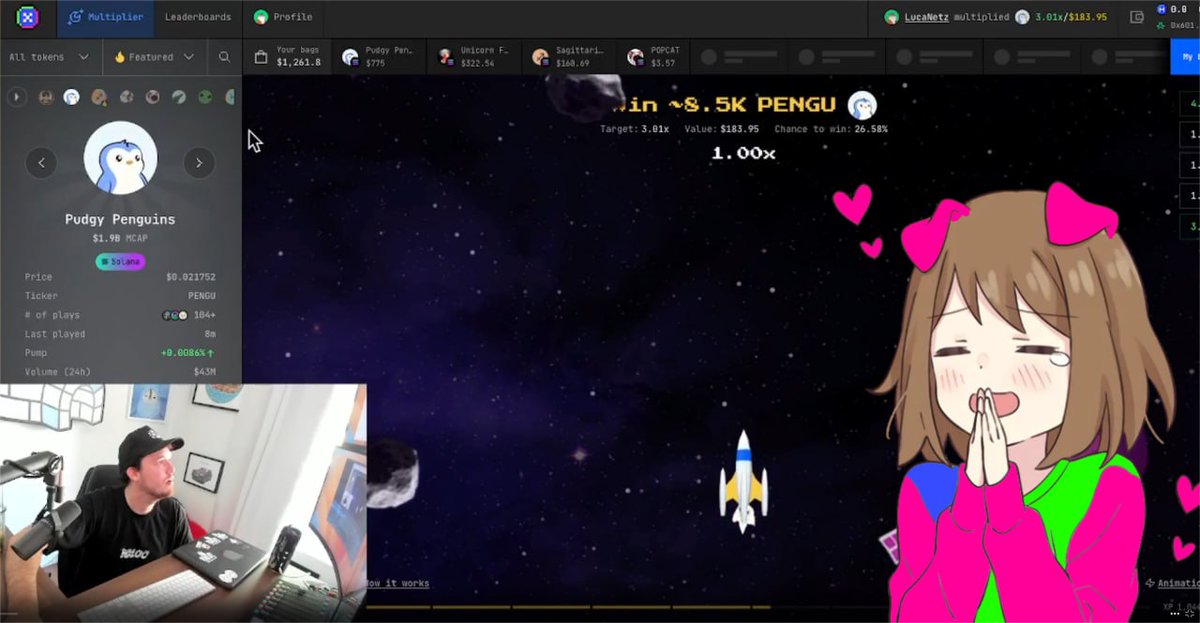Select the POPCAT $3.57 bag

click(x=651, y=57)
